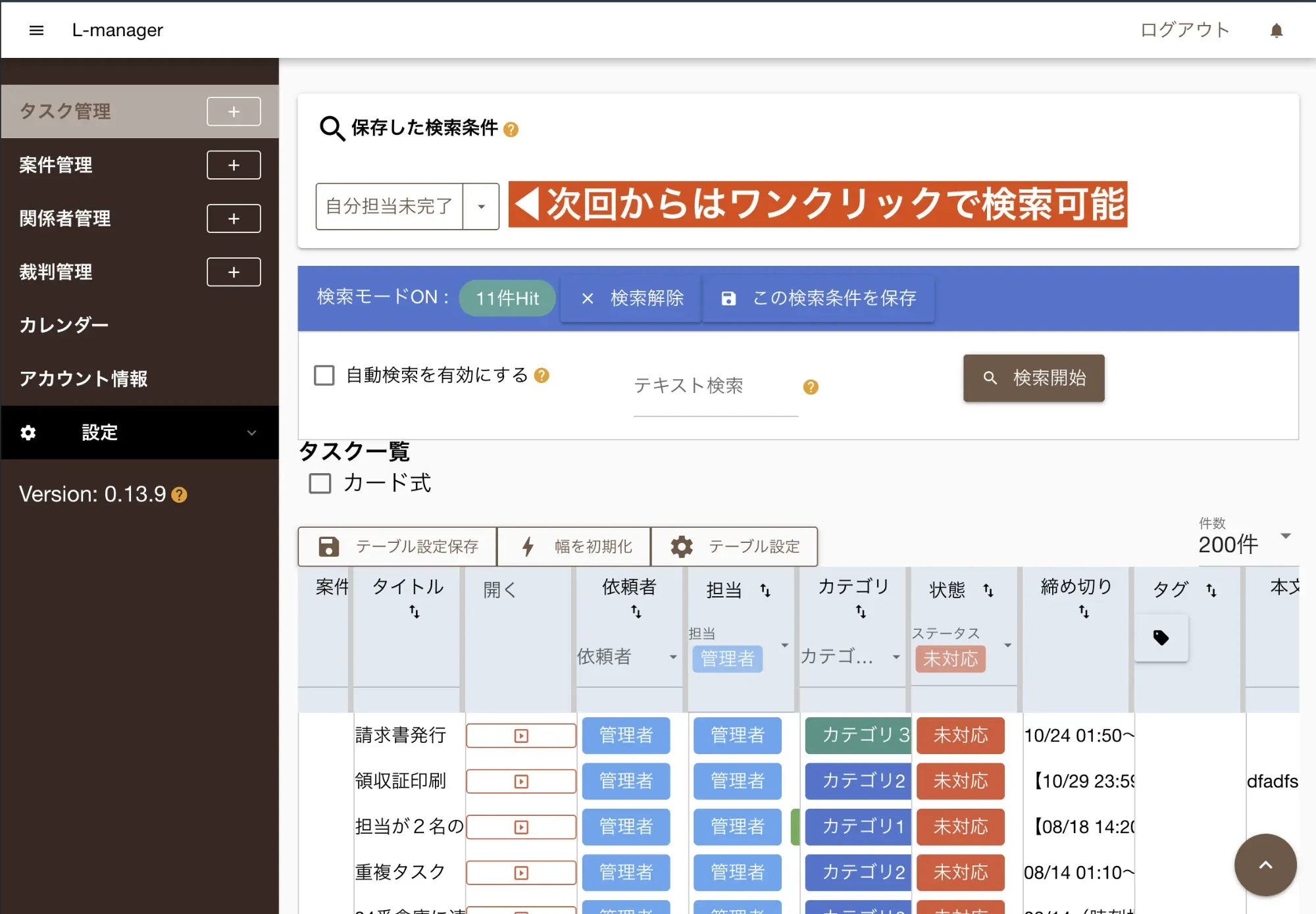
Task: Open the 請求書発行 task via its play icon
Action: 520,735
